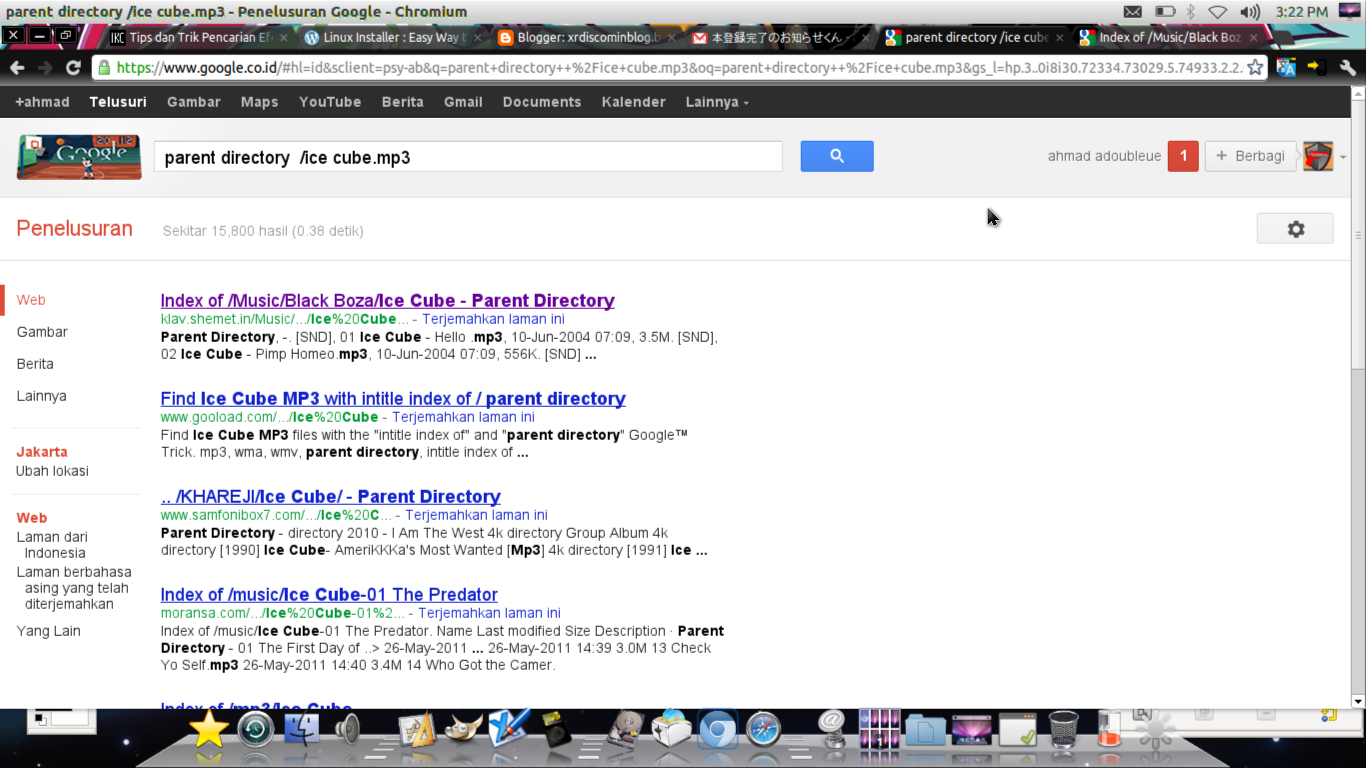Open the Chrome to Phone extension

[1317, 68]
